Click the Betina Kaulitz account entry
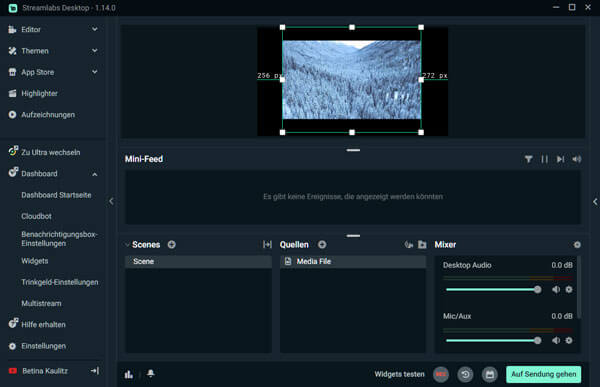This screenshot has width=600, height=387. (45, 371)
